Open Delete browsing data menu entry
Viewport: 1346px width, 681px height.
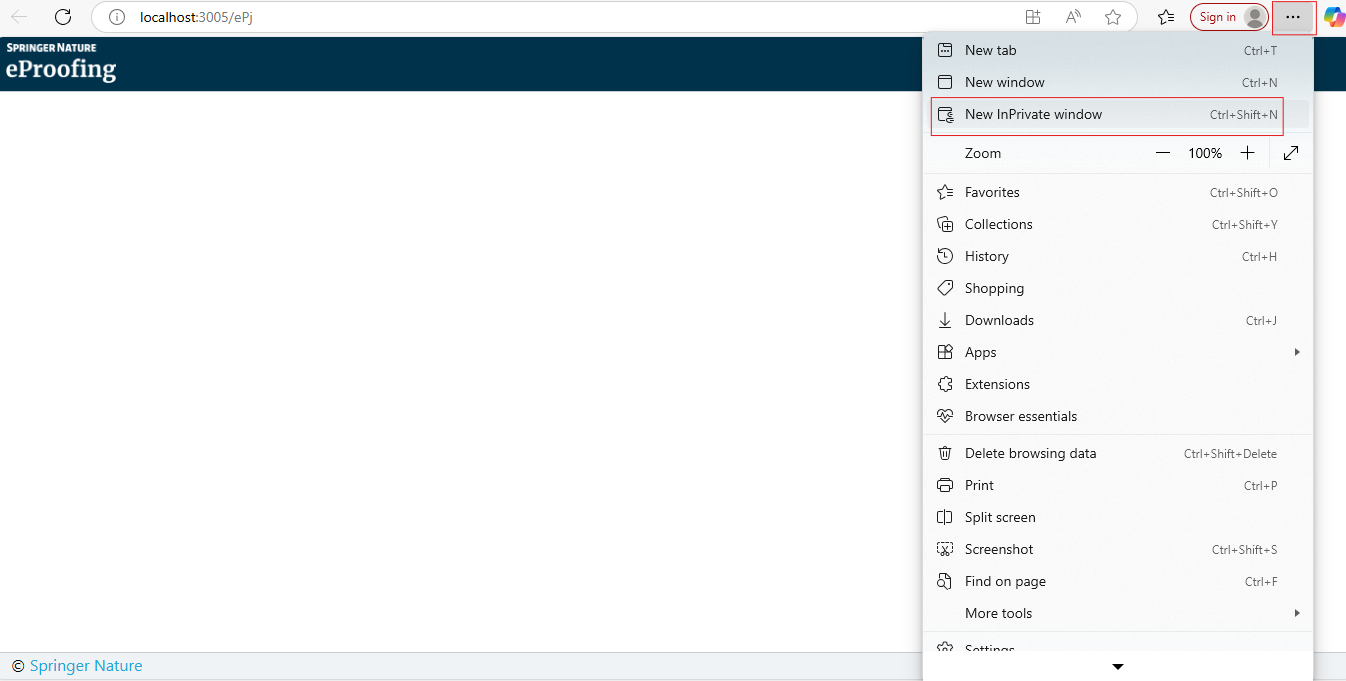click(x=1030, y=453)
